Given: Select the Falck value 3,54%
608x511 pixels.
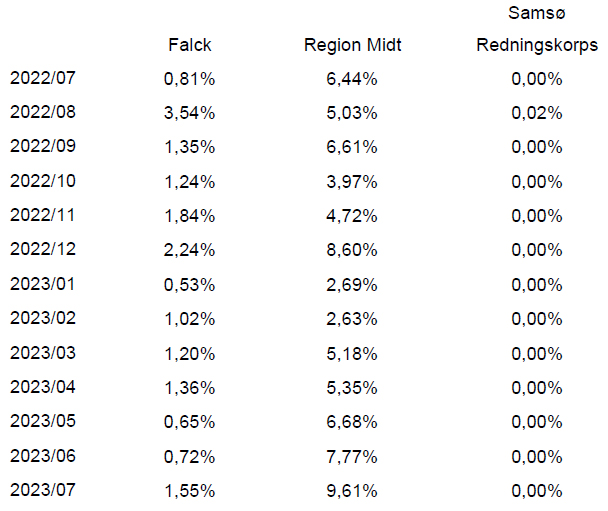Looking at the screenshot, I should pyautogui.click(x=189, y=113).
